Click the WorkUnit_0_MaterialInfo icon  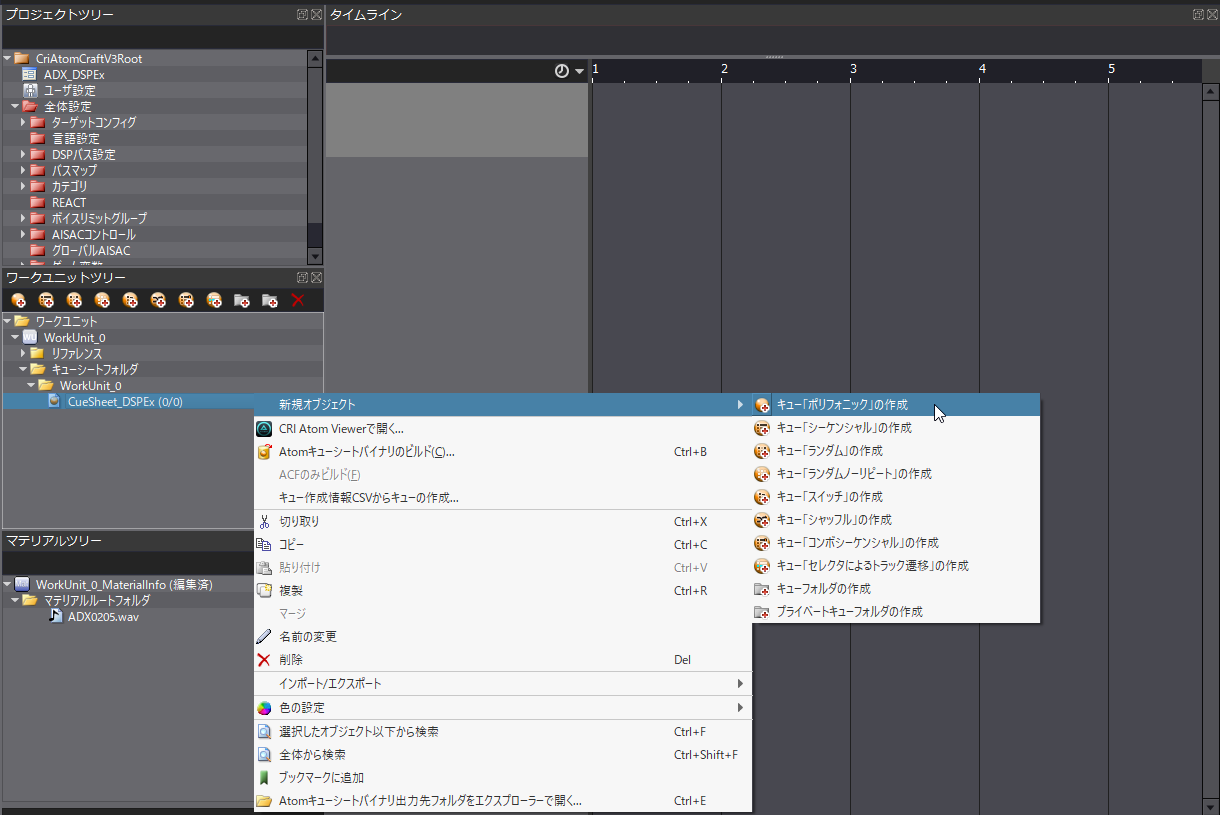click(x=21, y=584)
